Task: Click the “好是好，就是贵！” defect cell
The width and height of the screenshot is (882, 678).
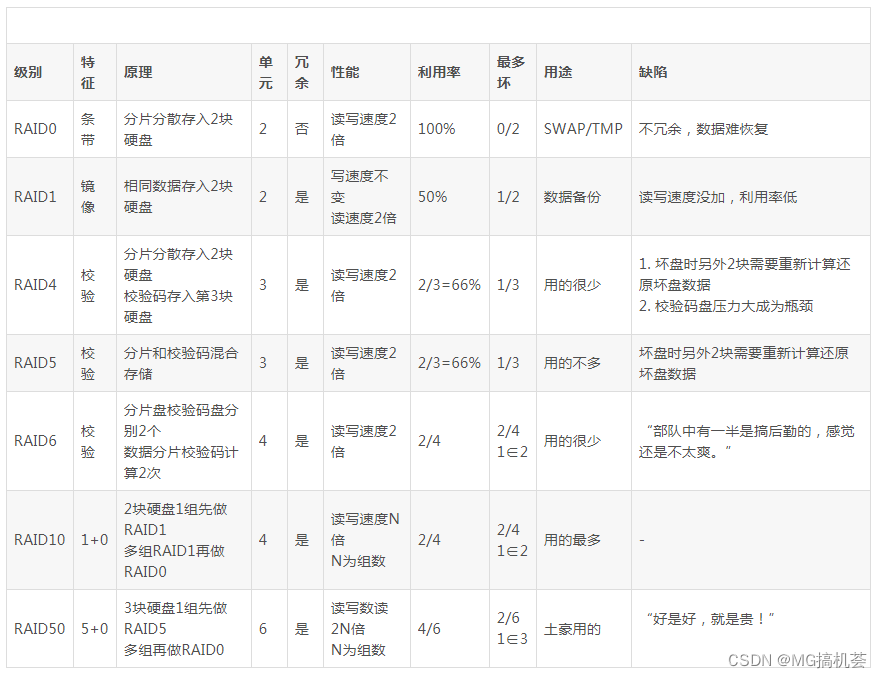Action: 751,628
